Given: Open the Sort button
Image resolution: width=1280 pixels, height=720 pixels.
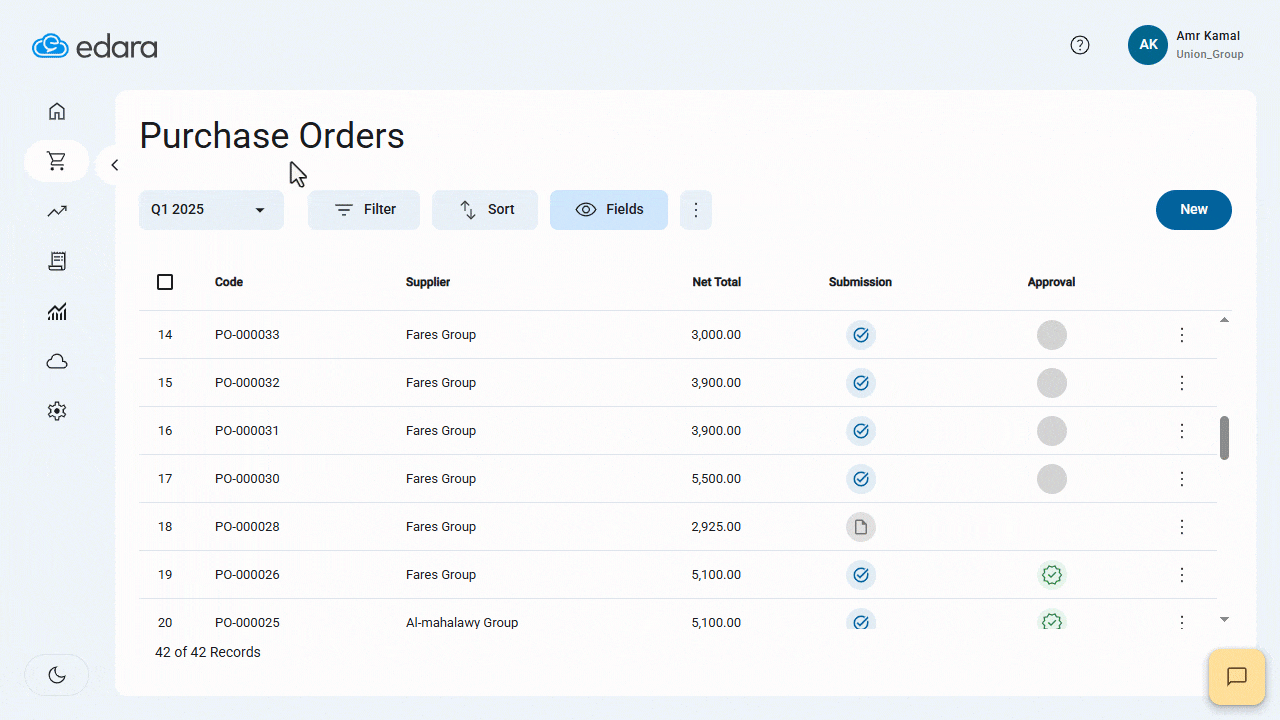Looking at the screenshot, I should tap(485, 210).
